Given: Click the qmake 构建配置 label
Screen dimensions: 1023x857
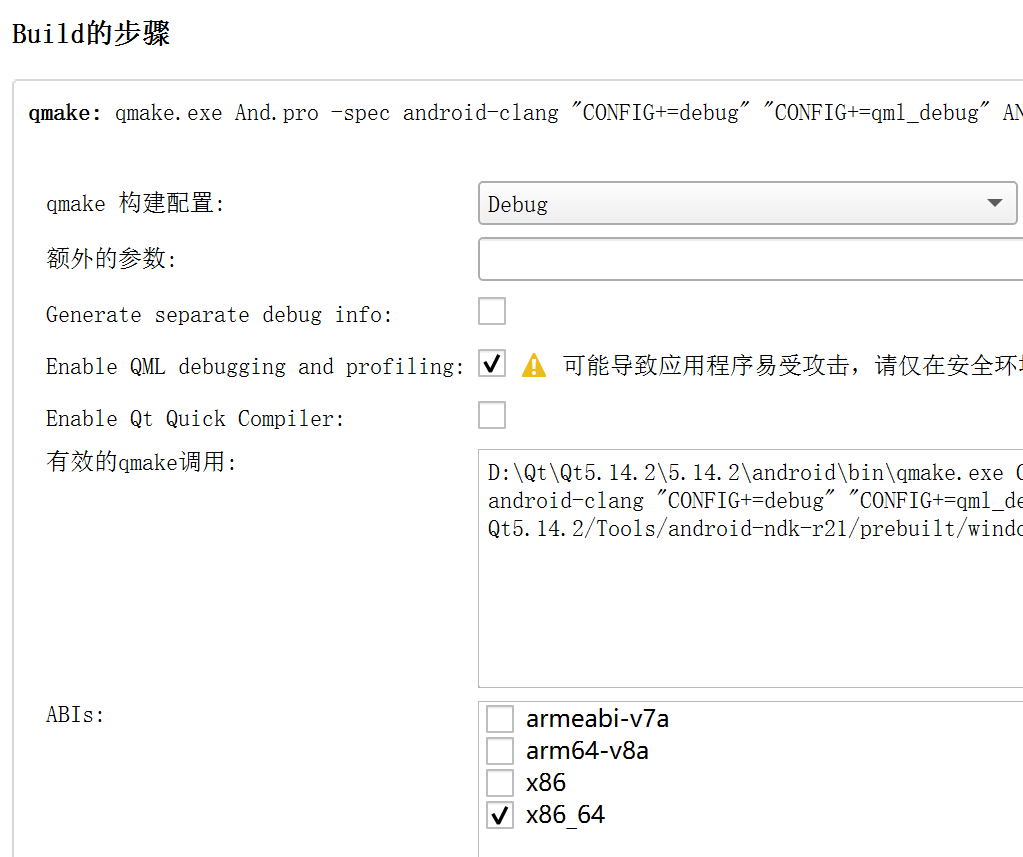Looking at the screenshot, I should pyautogui.click(x=136, y=204).
